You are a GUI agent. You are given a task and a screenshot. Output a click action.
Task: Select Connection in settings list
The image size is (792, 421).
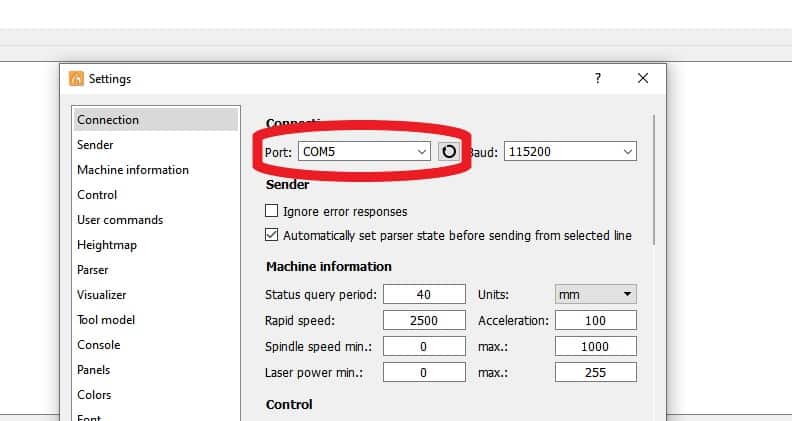(156, 120)
